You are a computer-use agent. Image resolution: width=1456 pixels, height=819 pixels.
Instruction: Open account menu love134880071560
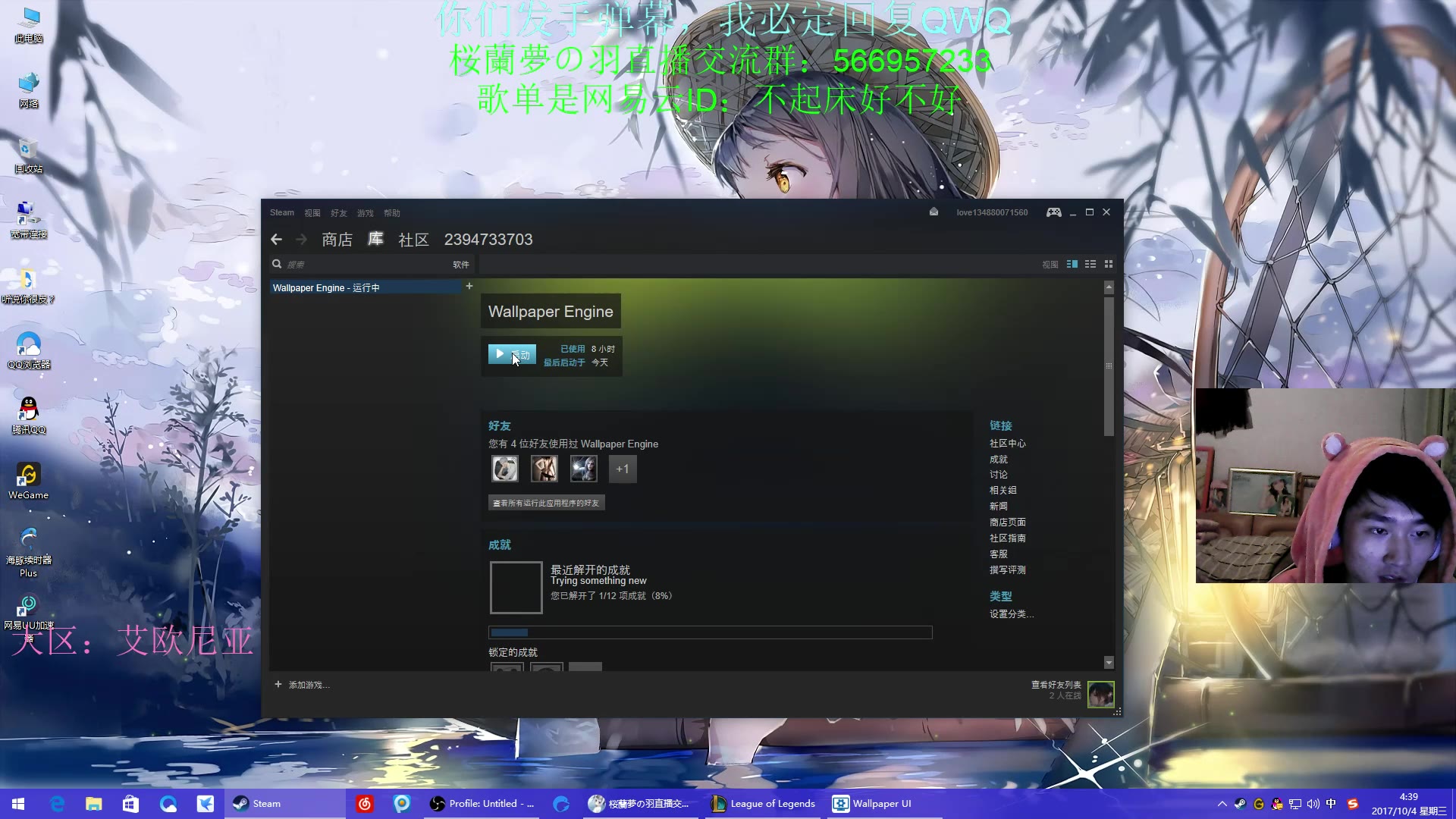[x=992, y=212]
